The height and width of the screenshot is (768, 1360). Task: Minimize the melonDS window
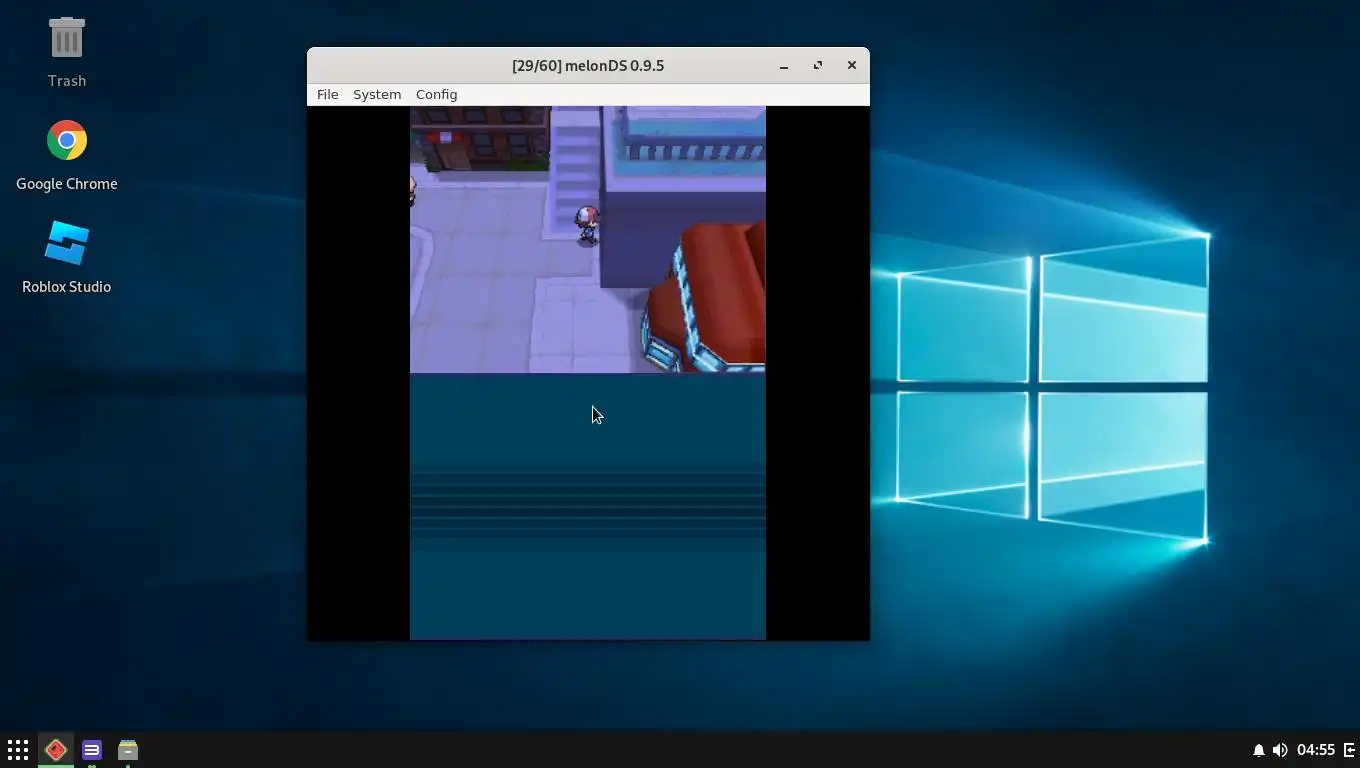pyautogui.click(x=784, y=66)
